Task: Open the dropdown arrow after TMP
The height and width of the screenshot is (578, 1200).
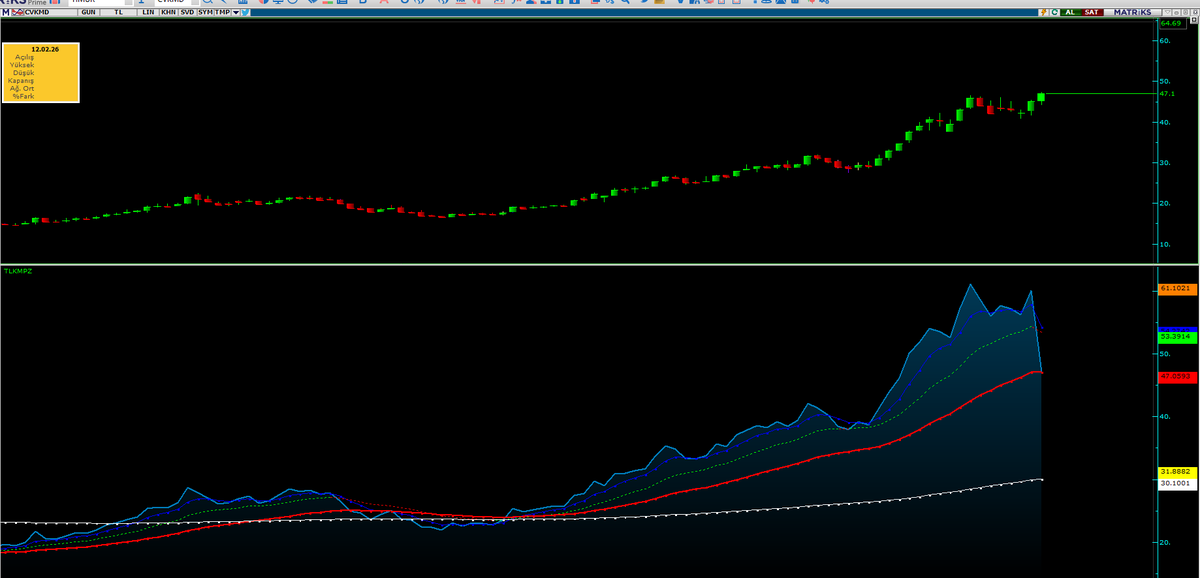Action: pos(235,12)
